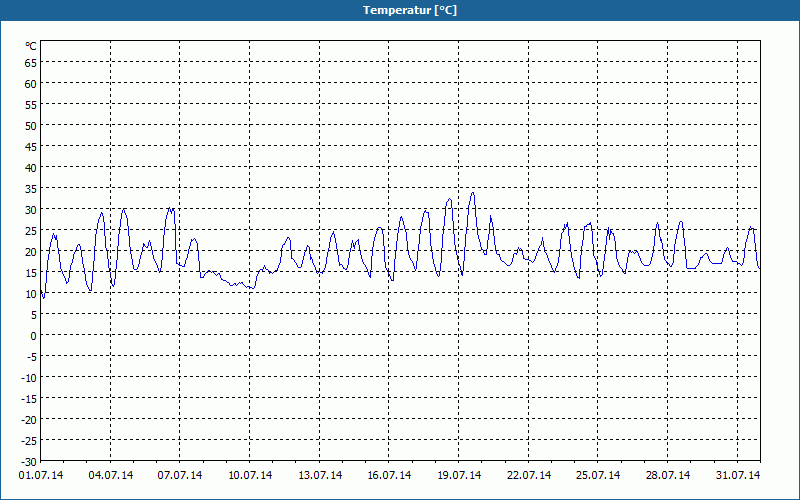Click the Temperatur [°C] chart title
This screenshot has height=500, width=800.
(x=410, y=10)
